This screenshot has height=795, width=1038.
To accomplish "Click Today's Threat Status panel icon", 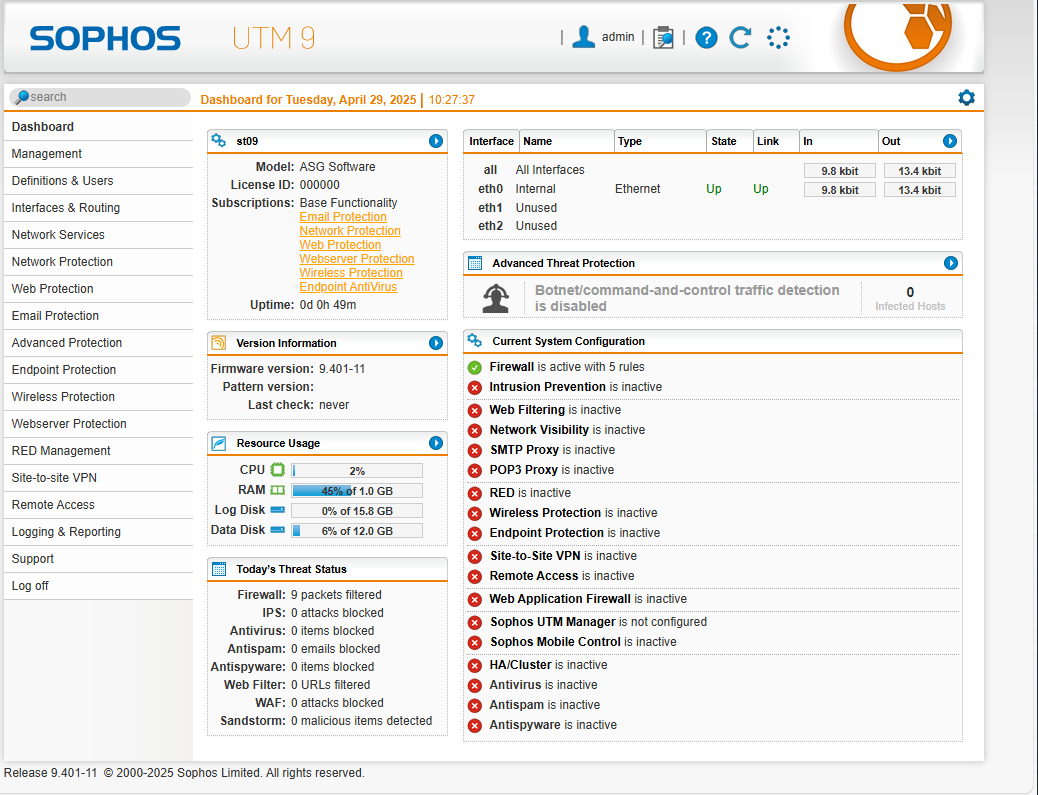I will click(218, 569).
